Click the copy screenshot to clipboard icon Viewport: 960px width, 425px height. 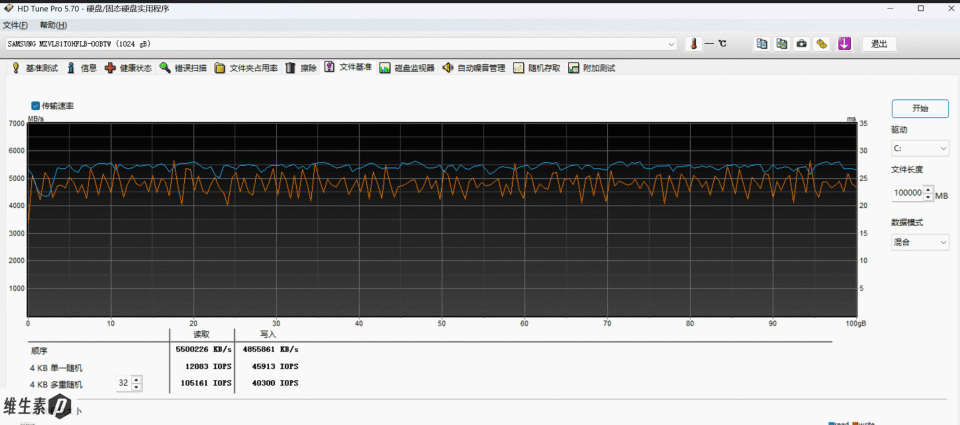tap(782, 44)
